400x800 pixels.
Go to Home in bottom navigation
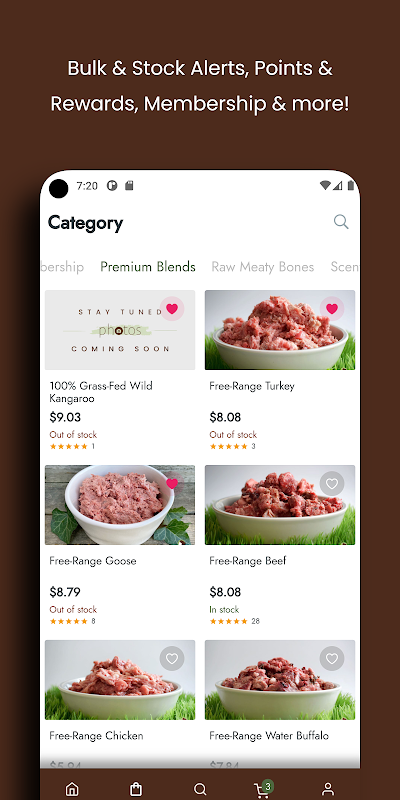72,789
